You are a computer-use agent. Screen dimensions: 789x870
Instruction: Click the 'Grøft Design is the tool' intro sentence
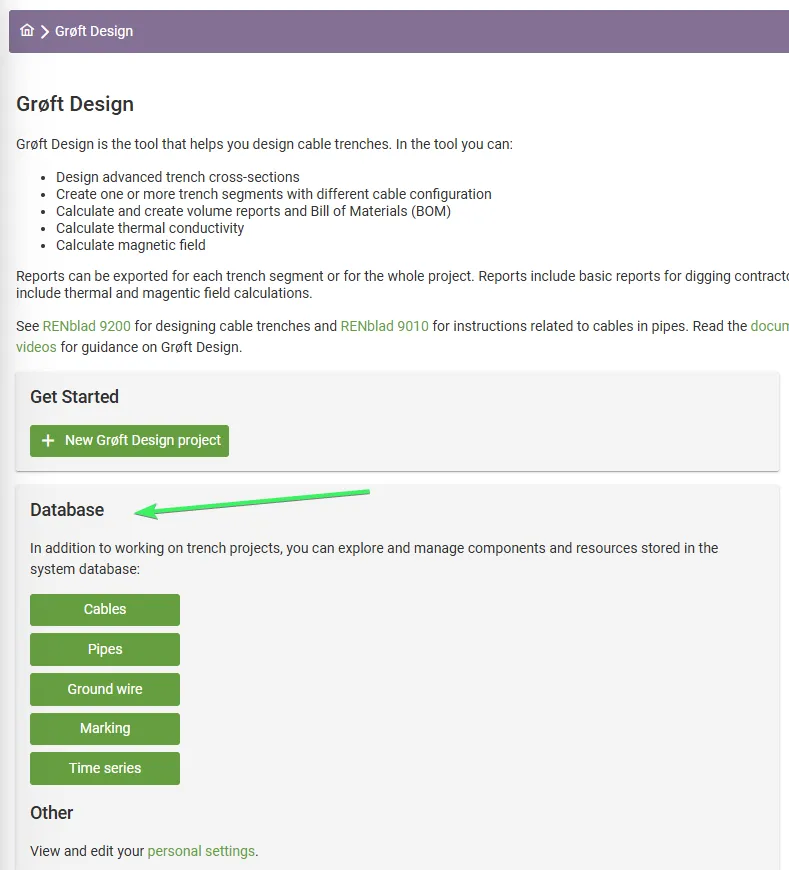pyautogui.click(x=264, y=144)
